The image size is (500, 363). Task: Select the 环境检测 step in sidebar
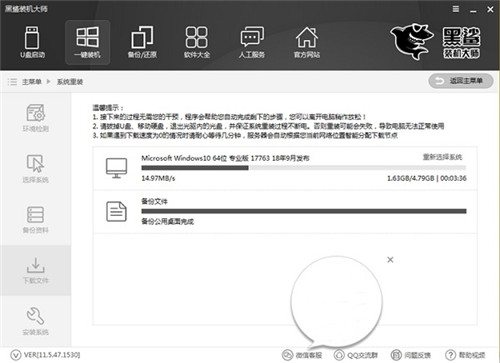36,118
